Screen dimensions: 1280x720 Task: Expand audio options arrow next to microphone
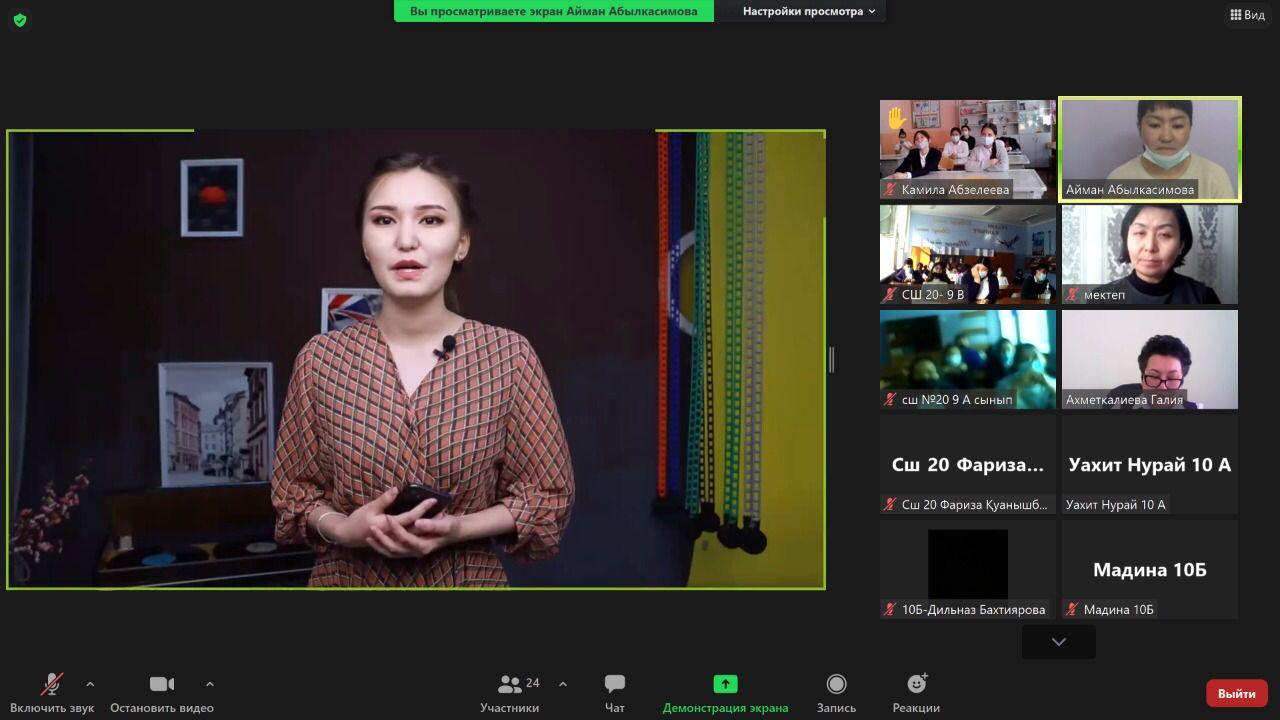(90, 684)
